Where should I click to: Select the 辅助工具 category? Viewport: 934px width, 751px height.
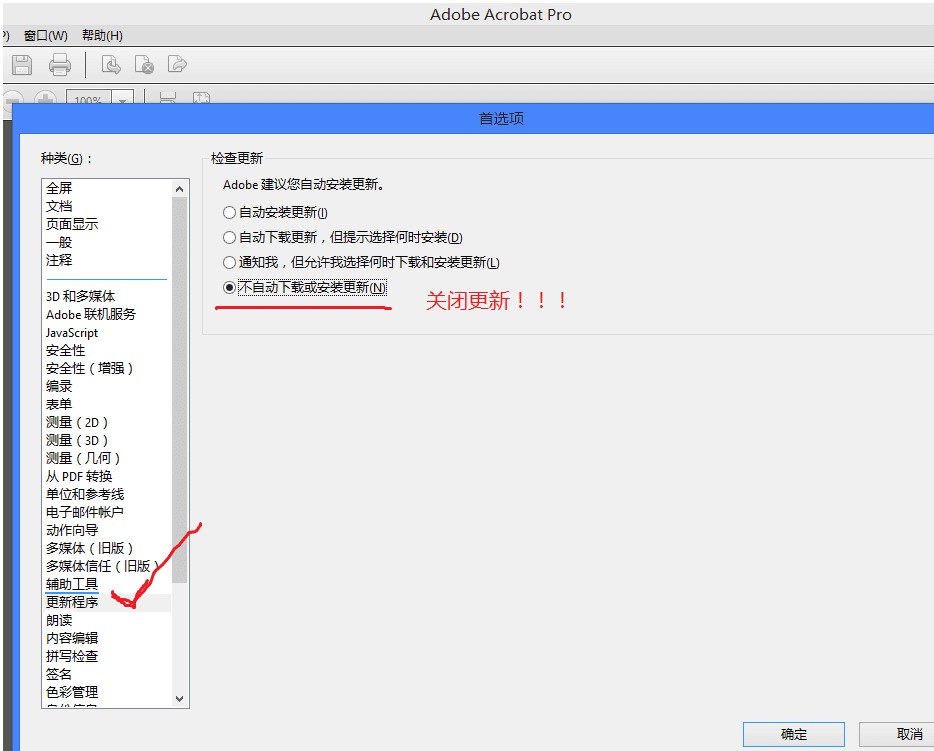point(72,584)
